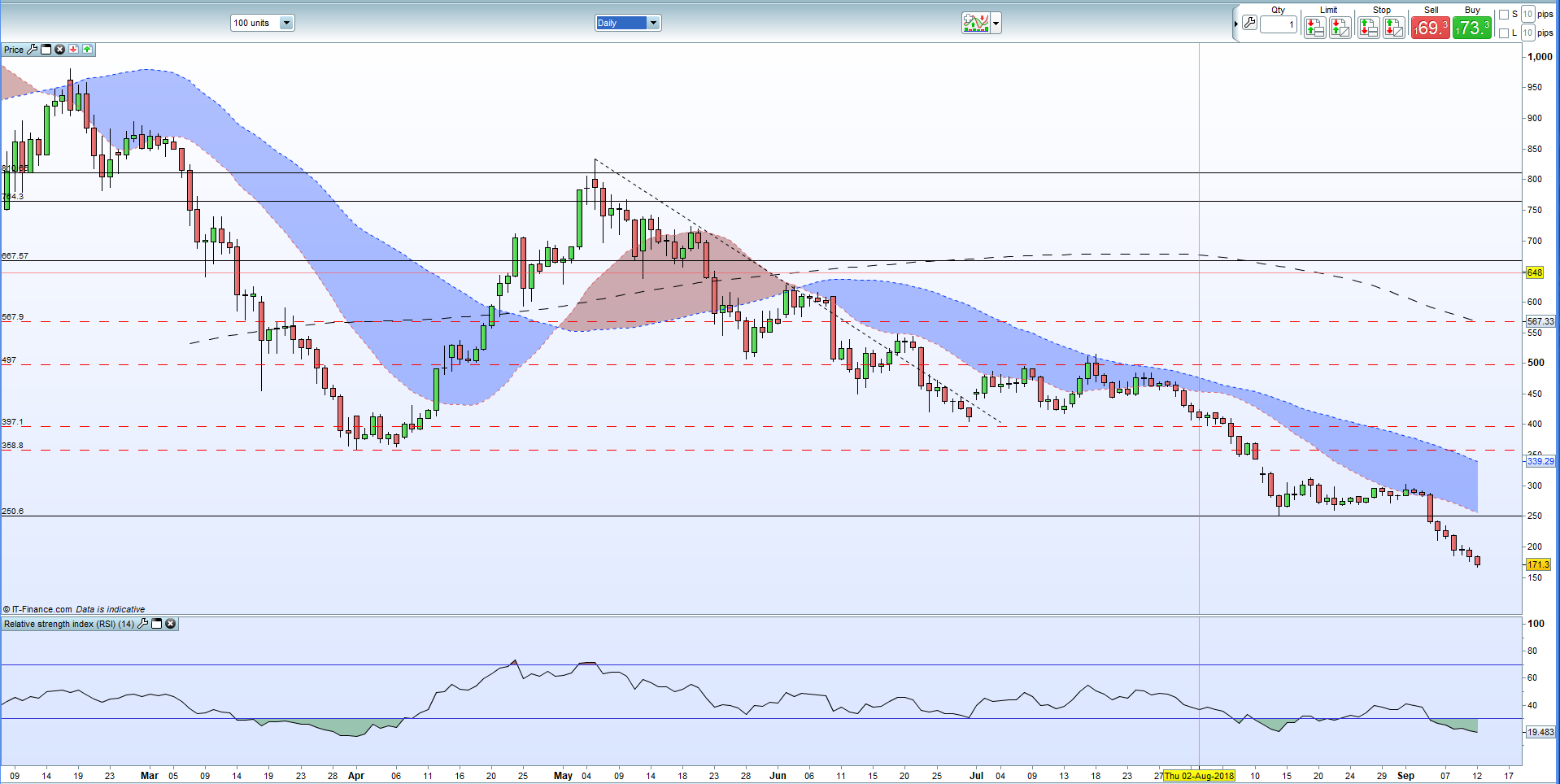
Task: Click the Thu 02-Aug-2018 date marker
Action: point(1199,776)
